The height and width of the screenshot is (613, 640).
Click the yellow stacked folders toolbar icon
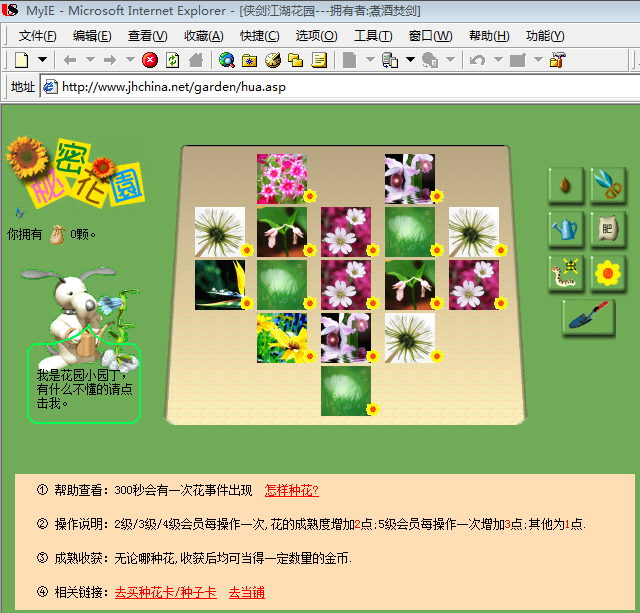[295, 60]
